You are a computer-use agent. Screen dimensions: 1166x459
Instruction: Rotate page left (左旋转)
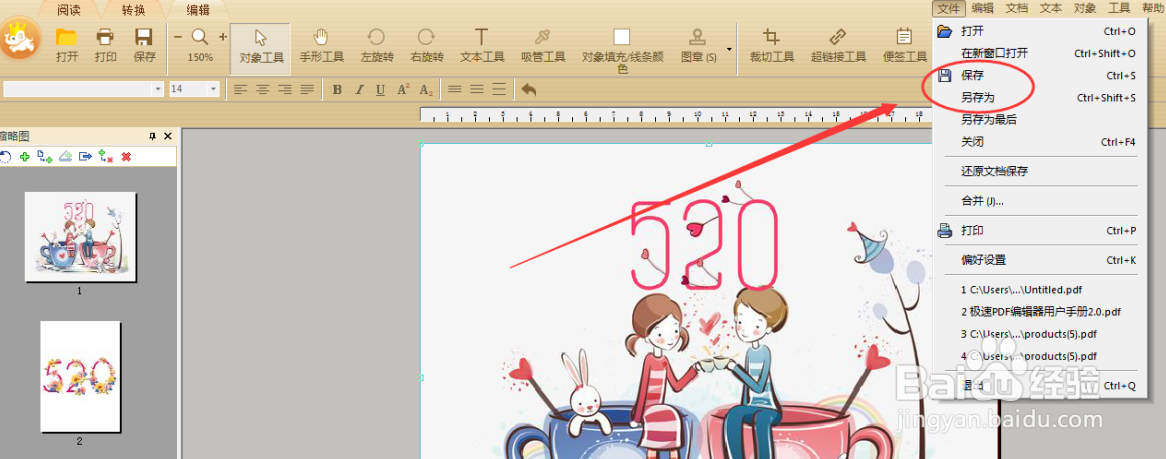click(377, 46)
